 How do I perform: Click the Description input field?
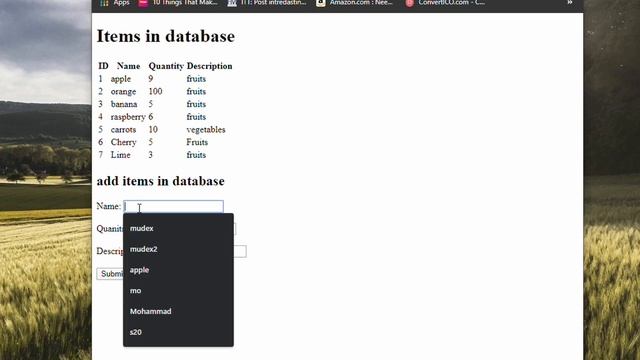tap(240, 251)
